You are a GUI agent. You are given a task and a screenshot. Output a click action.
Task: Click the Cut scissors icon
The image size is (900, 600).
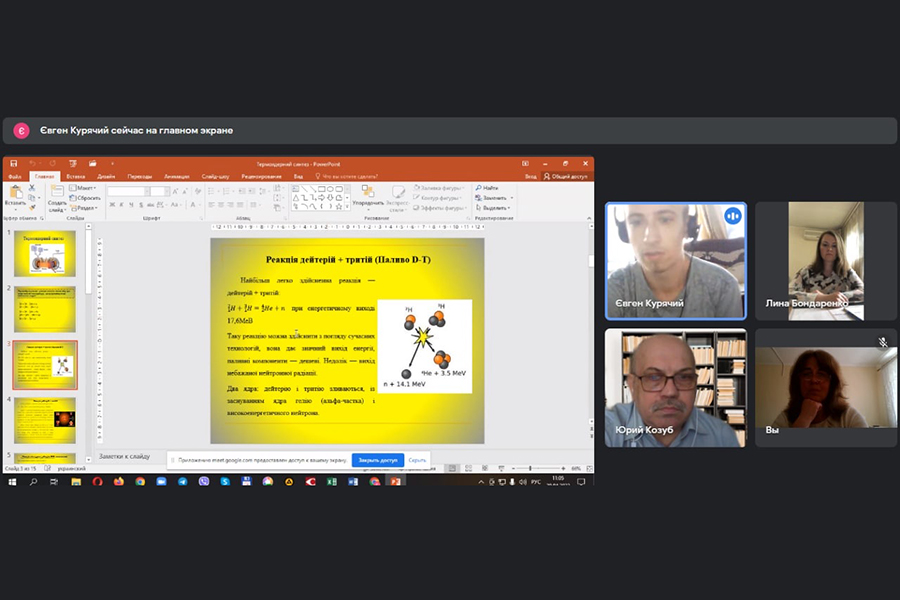pos(32,188)
